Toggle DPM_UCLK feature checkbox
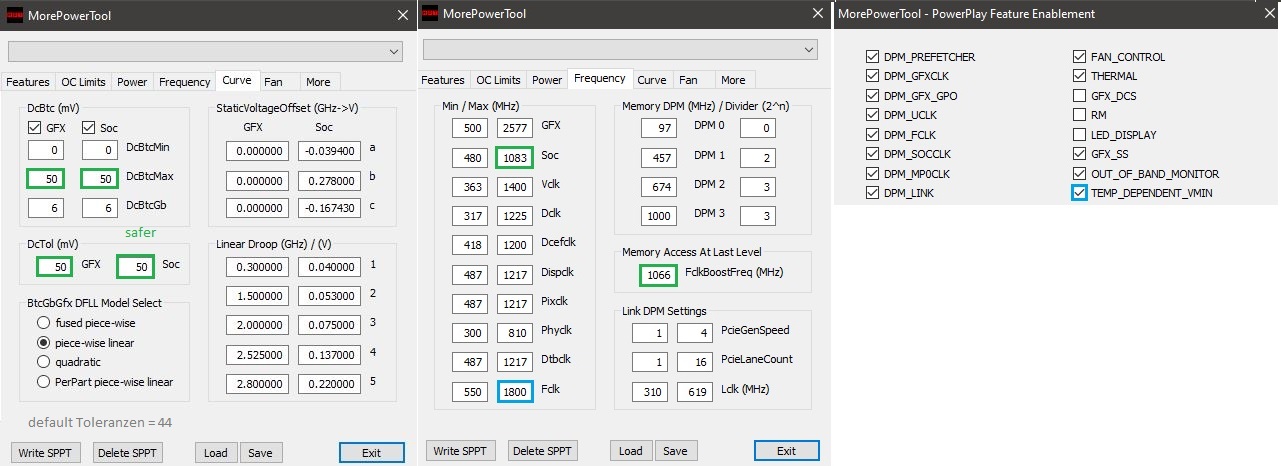1281x466 pixels. pos(873,116)
